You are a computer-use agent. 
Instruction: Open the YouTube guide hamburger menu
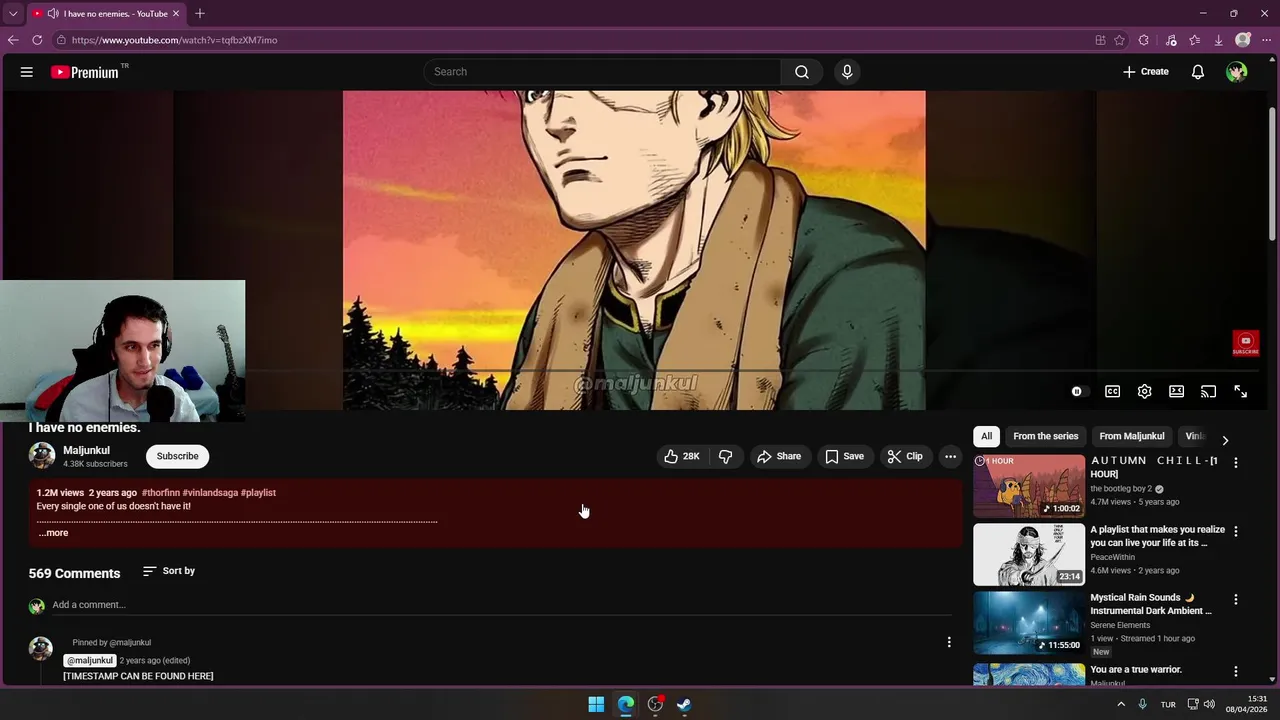[x=27, y=72]
